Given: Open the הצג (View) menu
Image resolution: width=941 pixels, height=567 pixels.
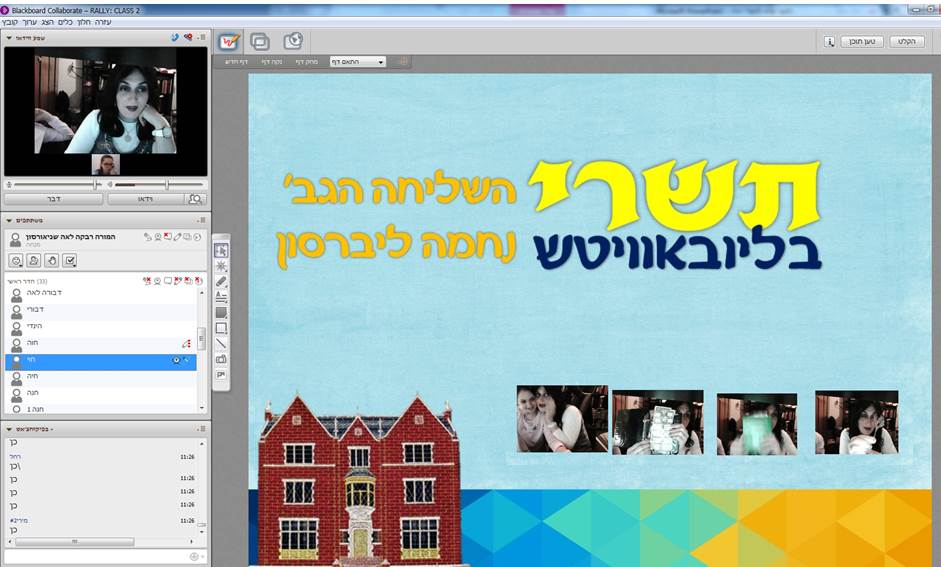Looking at the screenshot, I should tap(48, 22).
